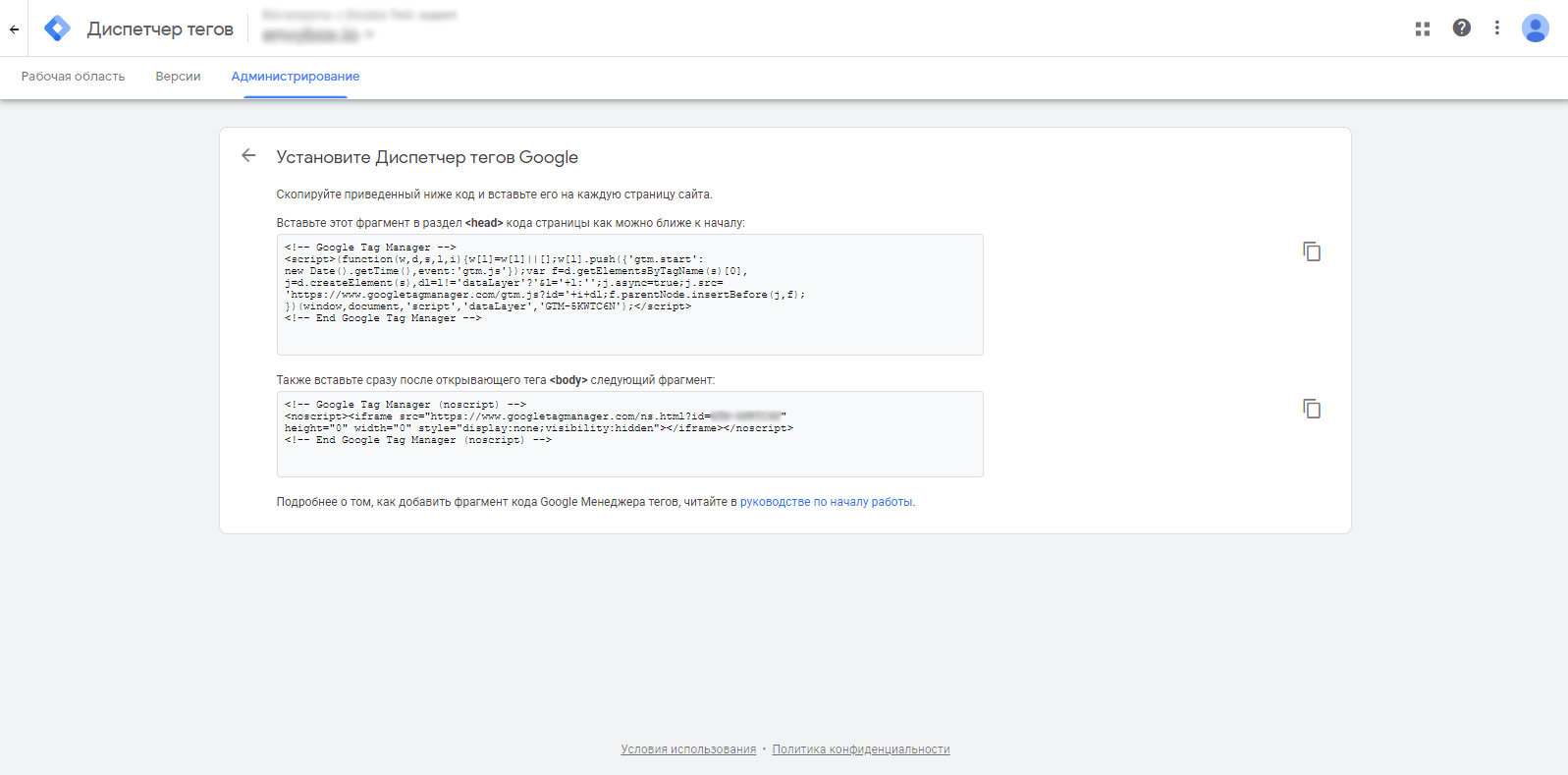Open the Help menu icon
The image size is (1568, 775).
click(x=1461, y=28)
